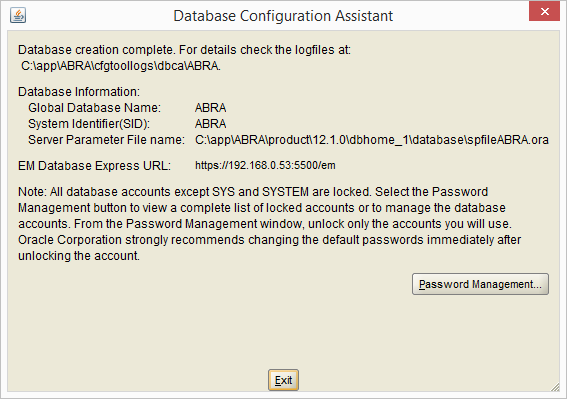This screenshot has height=399, width=567.
Task: Click the note about locked accounts
Action: (x=269, y=224)
